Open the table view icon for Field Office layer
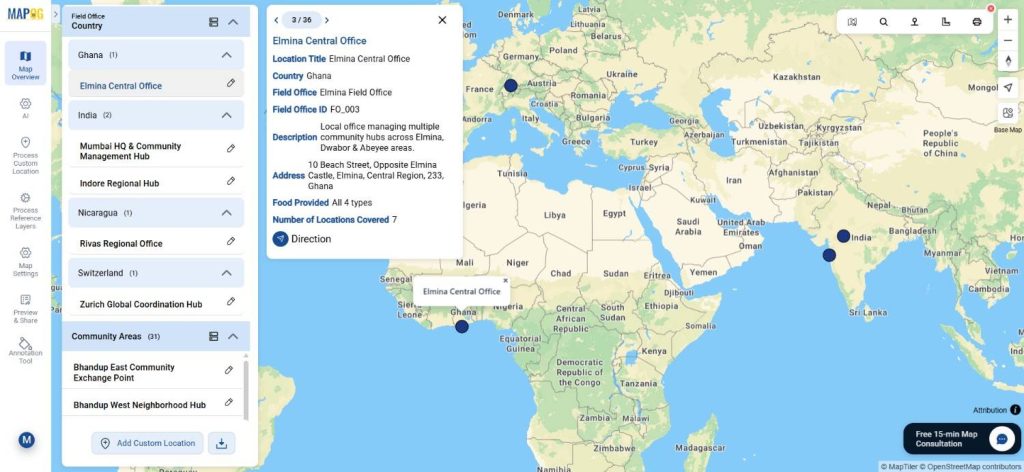 click(213, 22)
